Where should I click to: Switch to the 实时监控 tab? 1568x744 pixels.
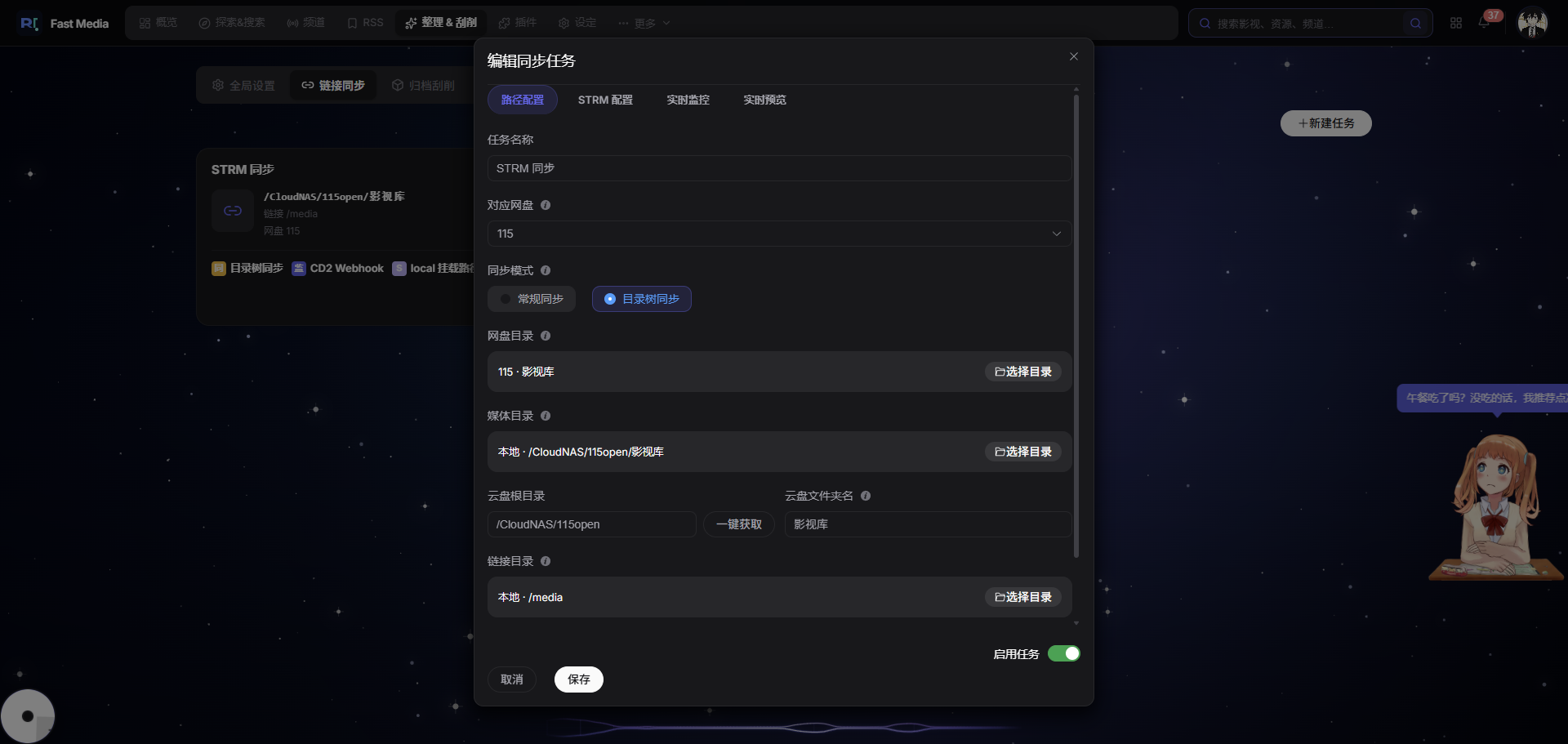click(688, 100)
